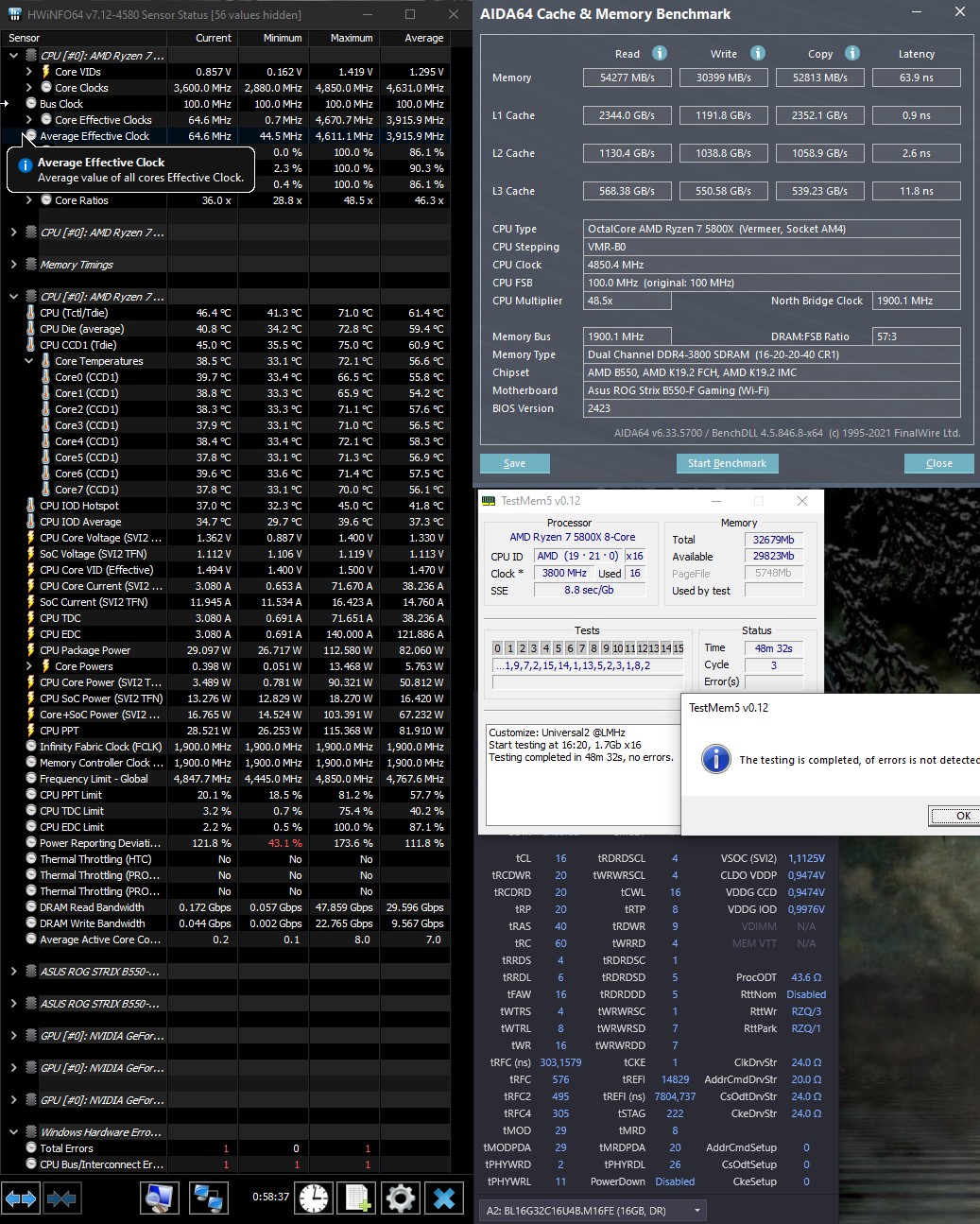Expand the Core Clocks row

click(x=28, y=88)
